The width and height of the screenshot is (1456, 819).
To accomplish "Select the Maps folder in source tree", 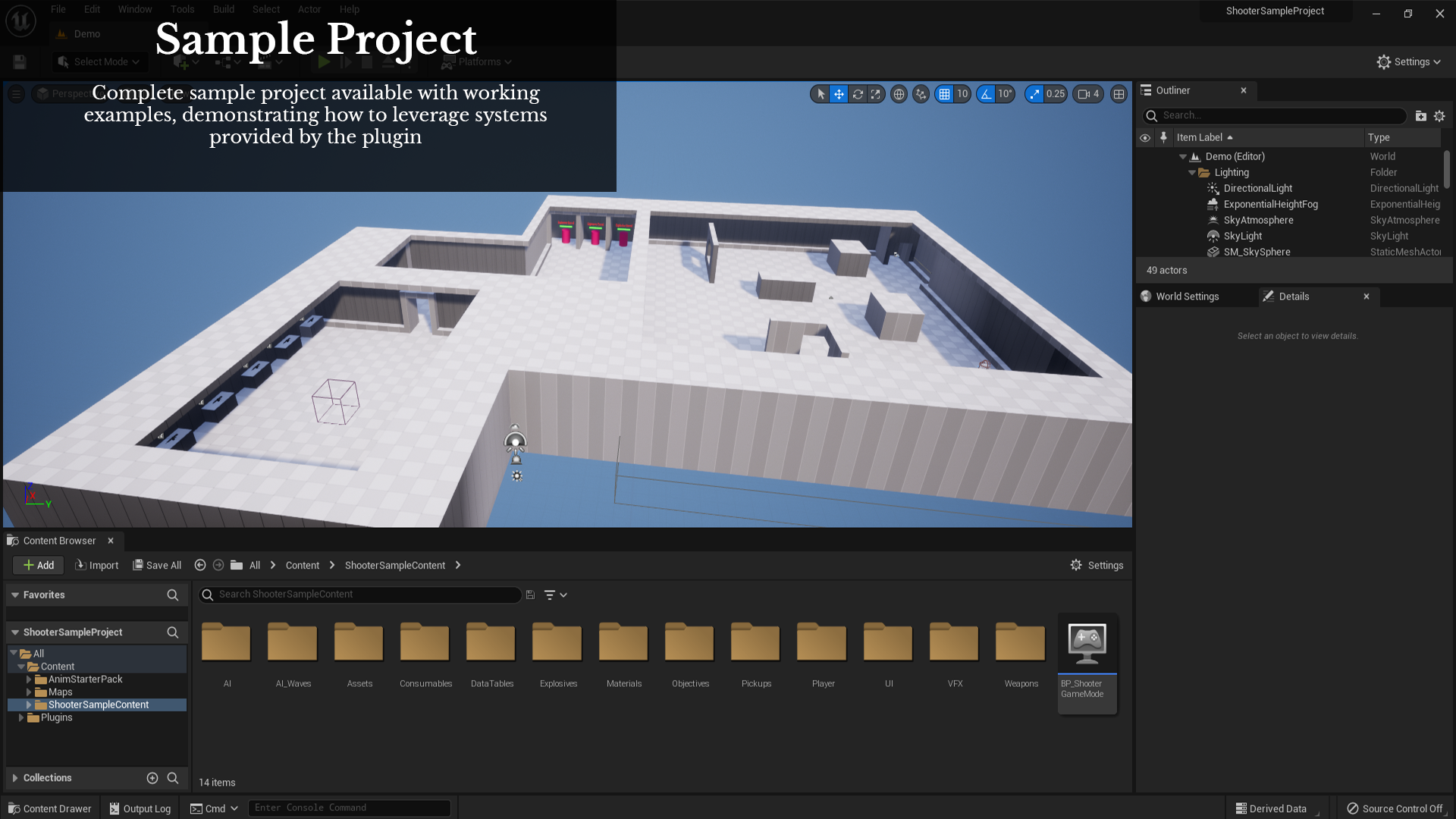I will (x=60, y=692).
